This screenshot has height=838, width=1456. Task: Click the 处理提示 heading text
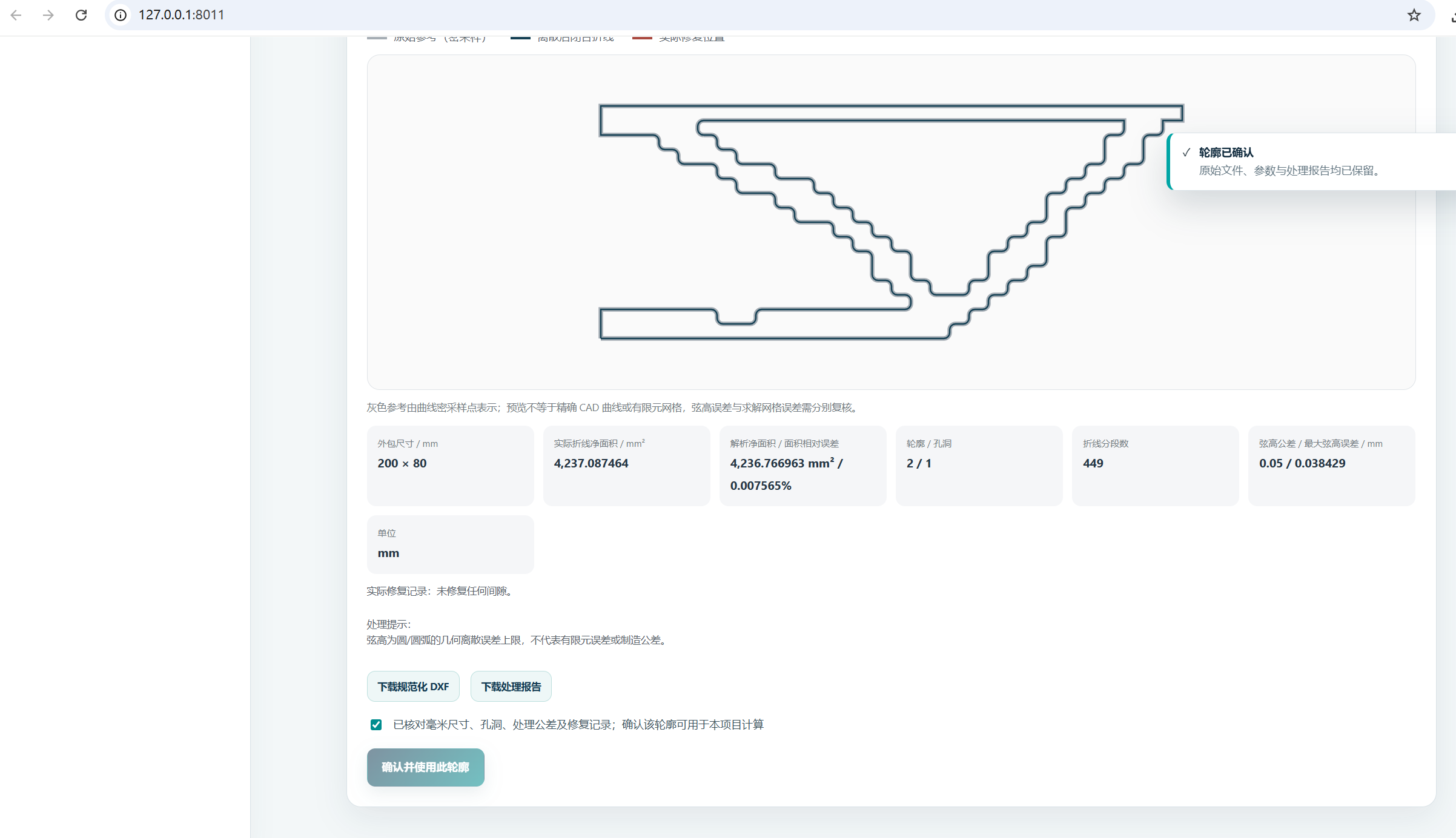click(389, 624)
